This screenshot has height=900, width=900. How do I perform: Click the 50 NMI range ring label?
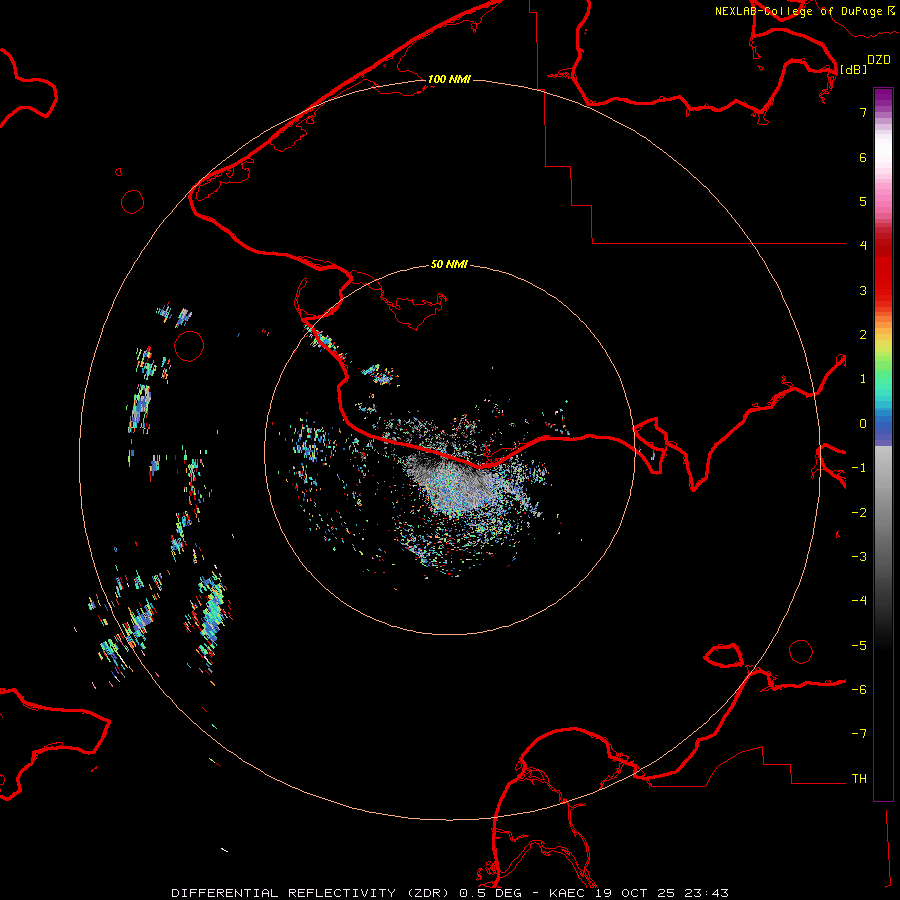[x=449, y=264]
